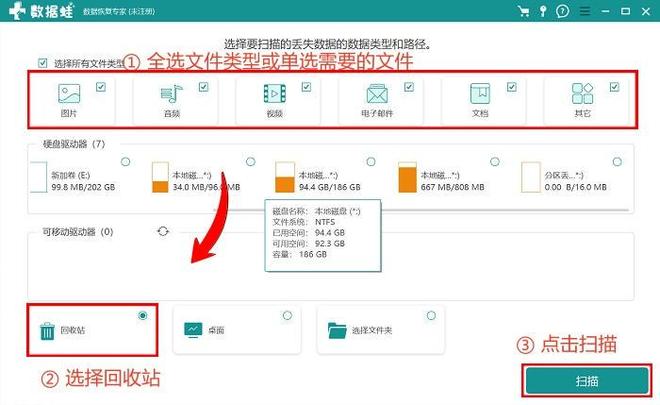
Task: Click the 扫描 scan button
Action: (587, 381)
